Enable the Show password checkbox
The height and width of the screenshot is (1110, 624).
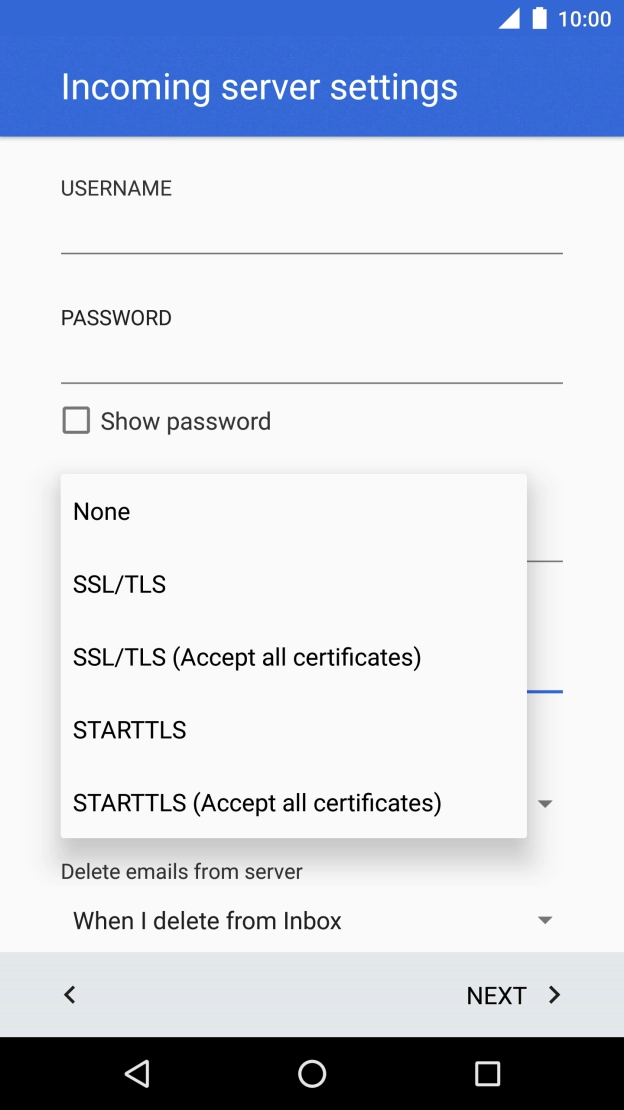[76, 421]
